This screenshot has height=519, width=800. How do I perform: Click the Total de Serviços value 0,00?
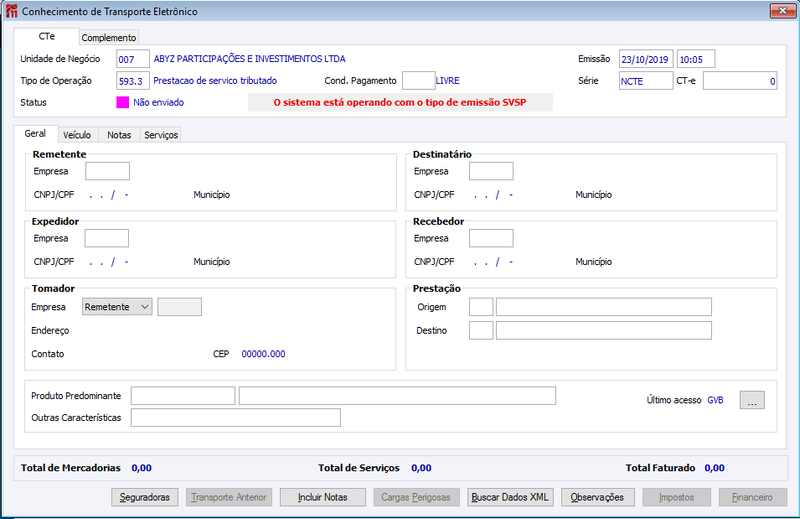421,468
